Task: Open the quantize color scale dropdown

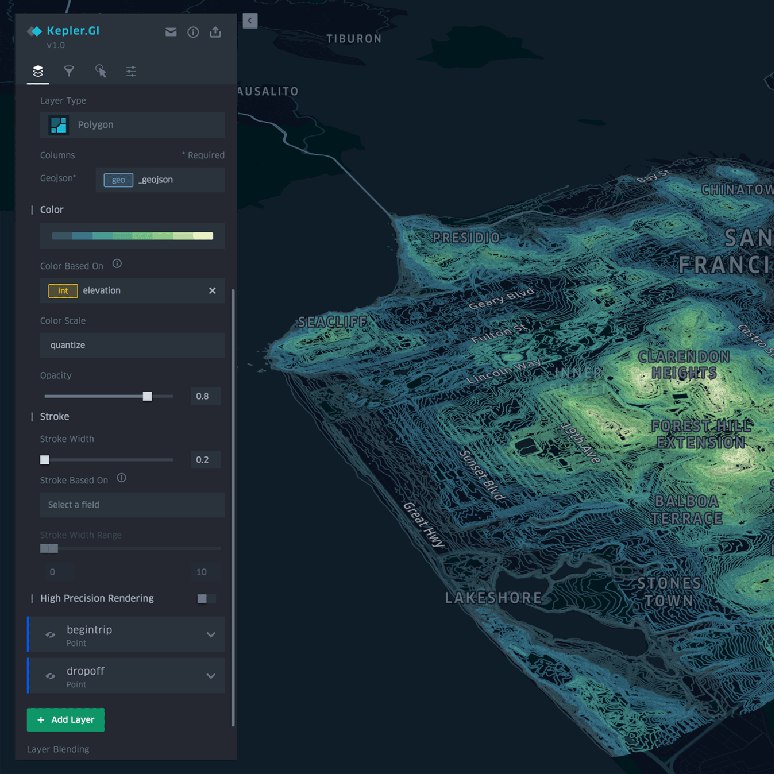Action: coord(132,345)
